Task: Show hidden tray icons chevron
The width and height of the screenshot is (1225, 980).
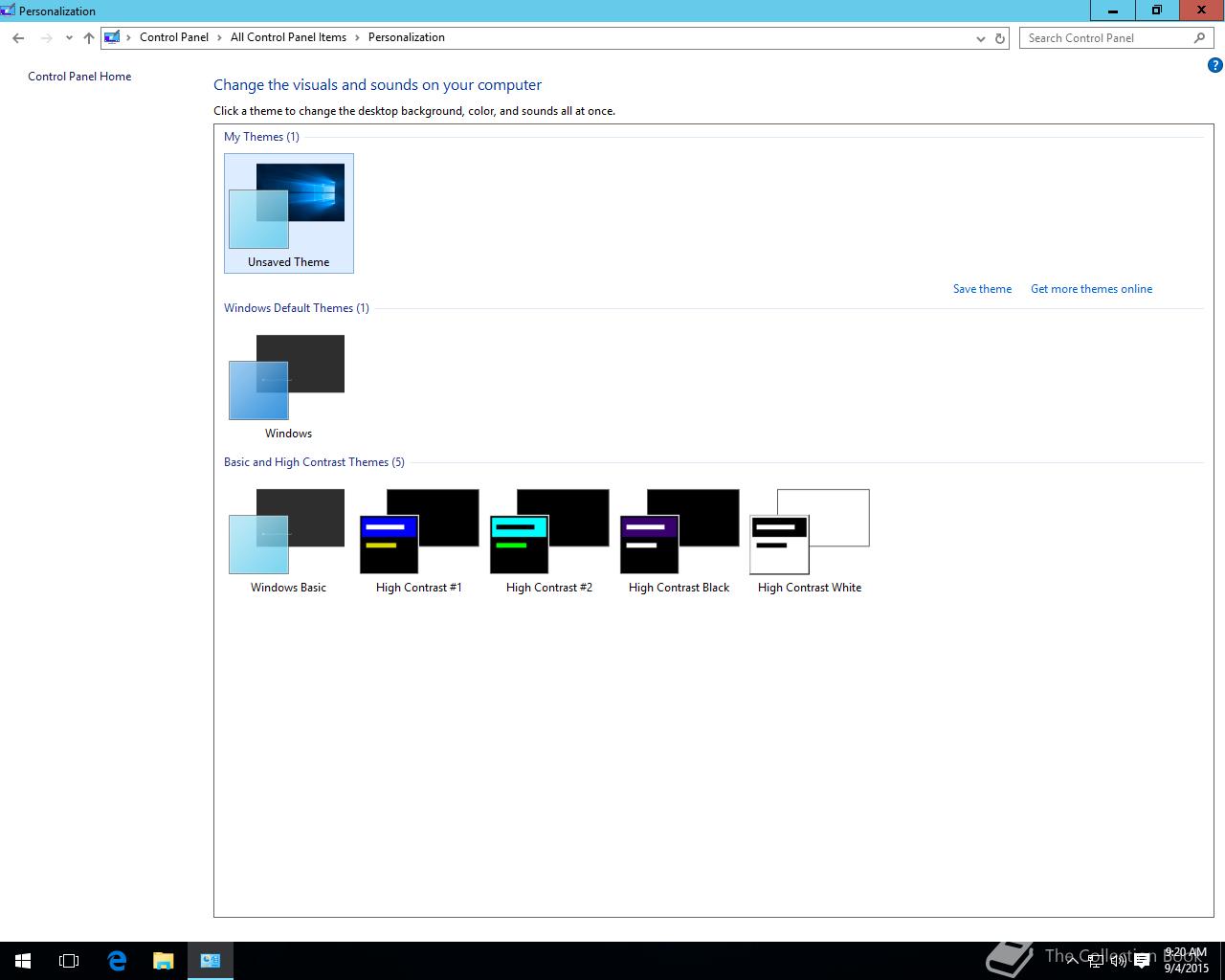Action: [1073, 961]
